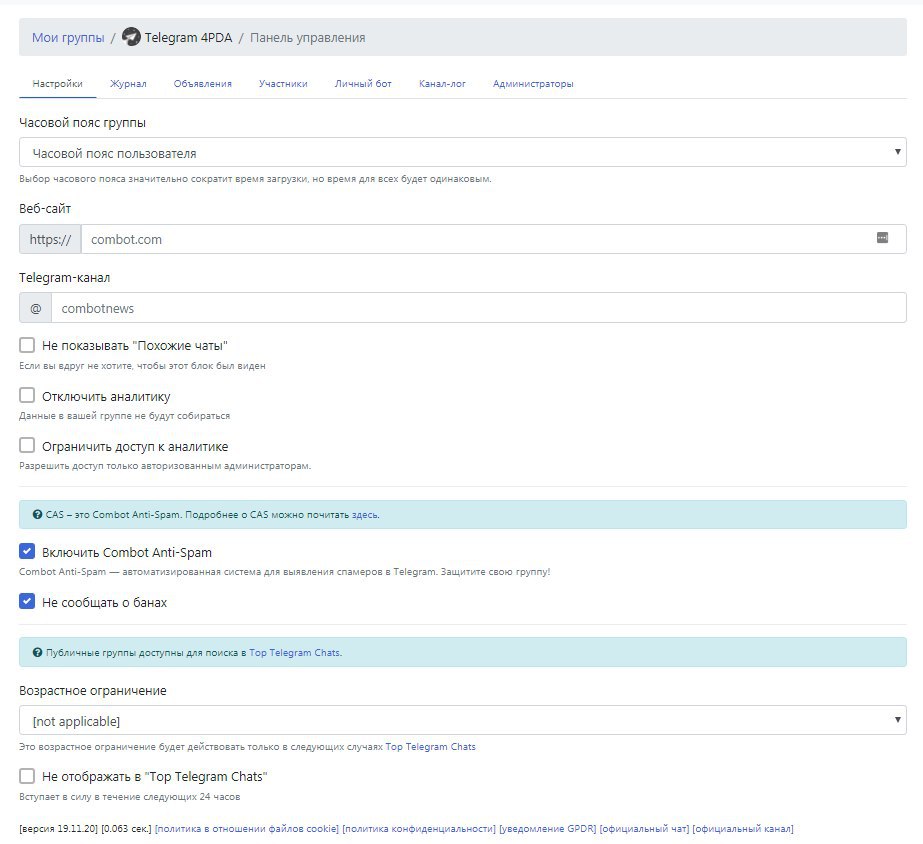Open the Журнал tab
Screen dimensions: 923x844
(x=128, y=84)
